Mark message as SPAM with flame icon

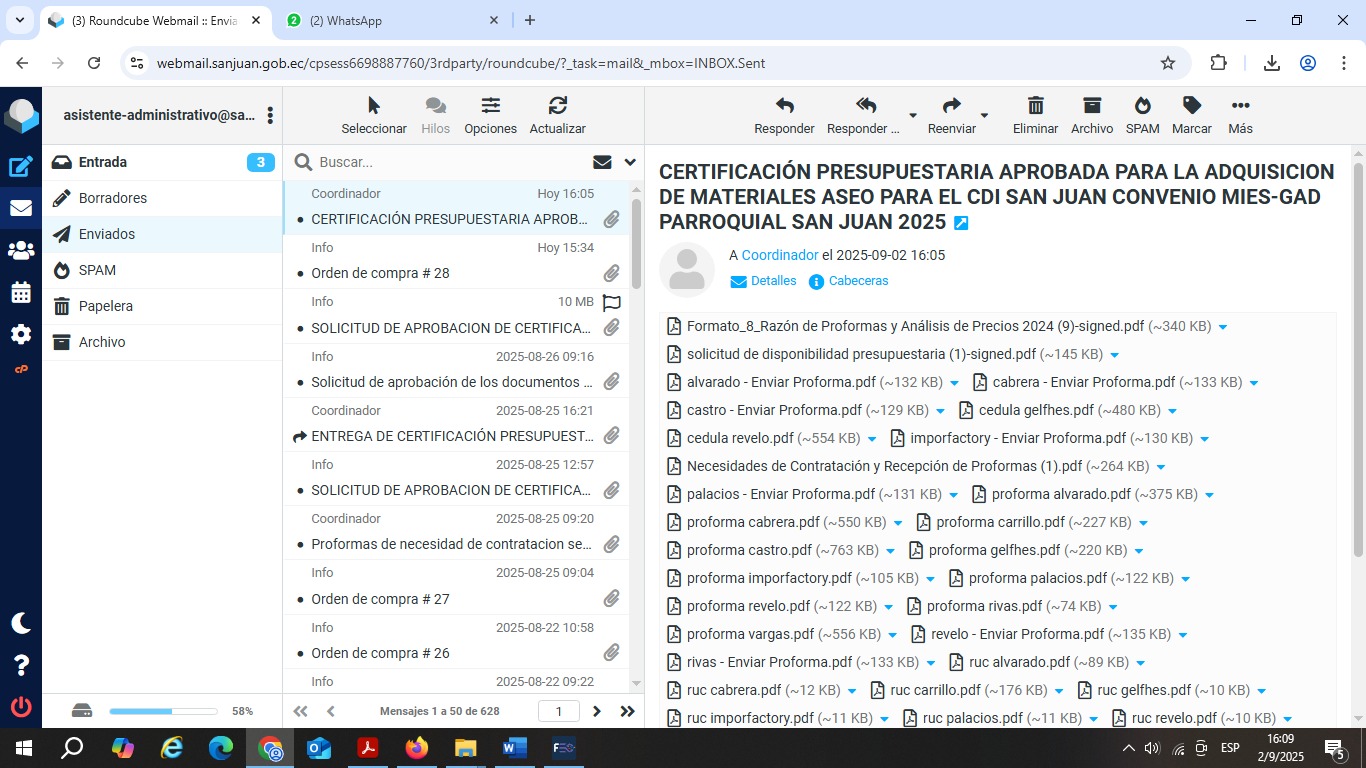pos(1142,106)
